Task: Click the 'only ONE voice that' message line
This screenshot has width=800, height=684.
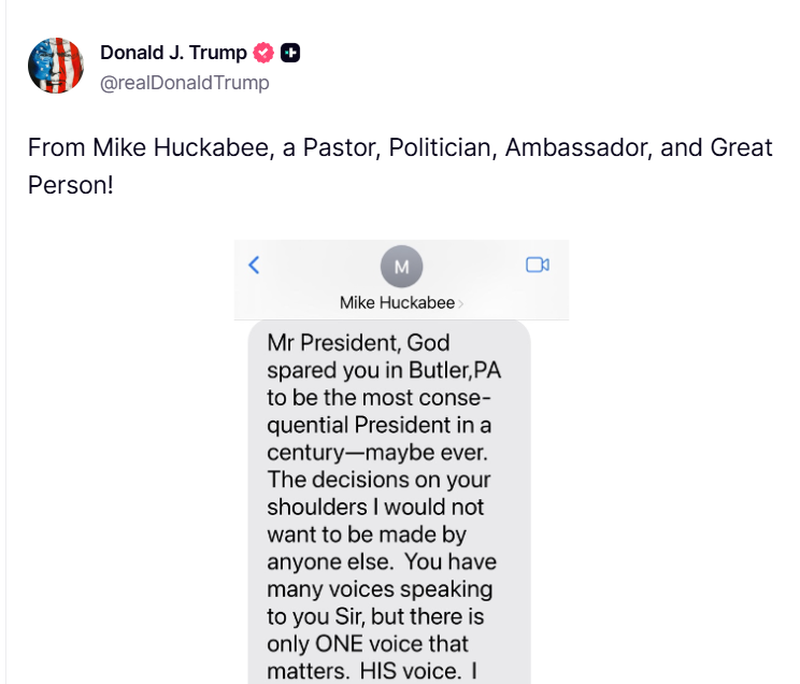Action: [x=367, y=642]
